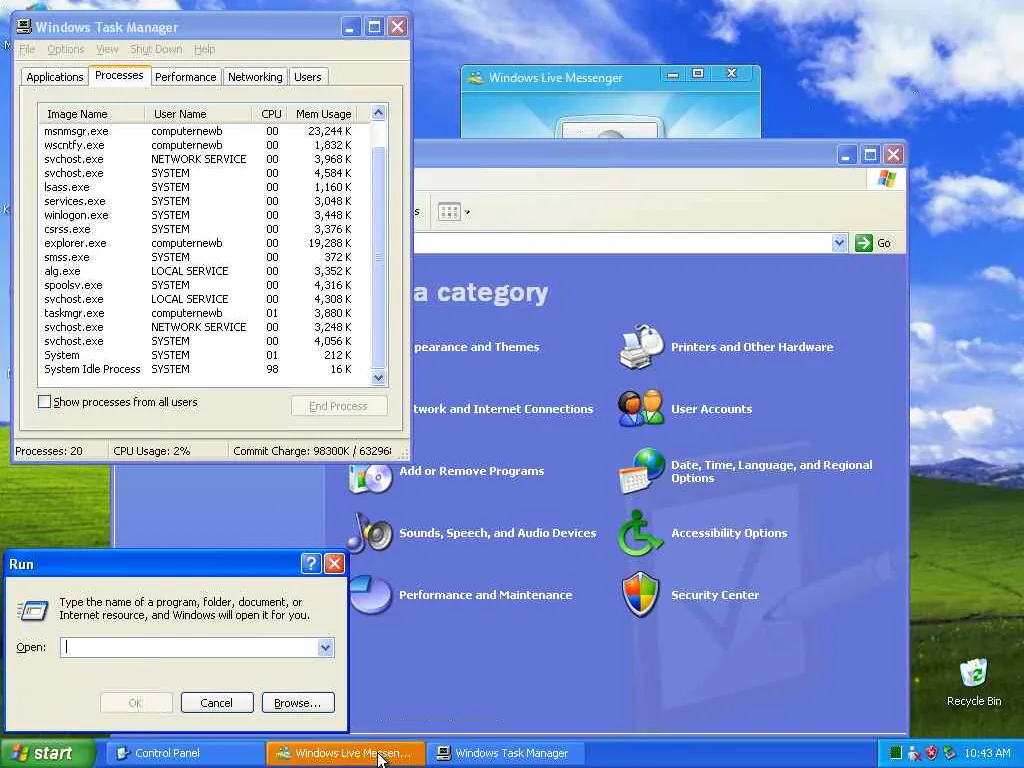Click the Start button

tap(47, 753)
